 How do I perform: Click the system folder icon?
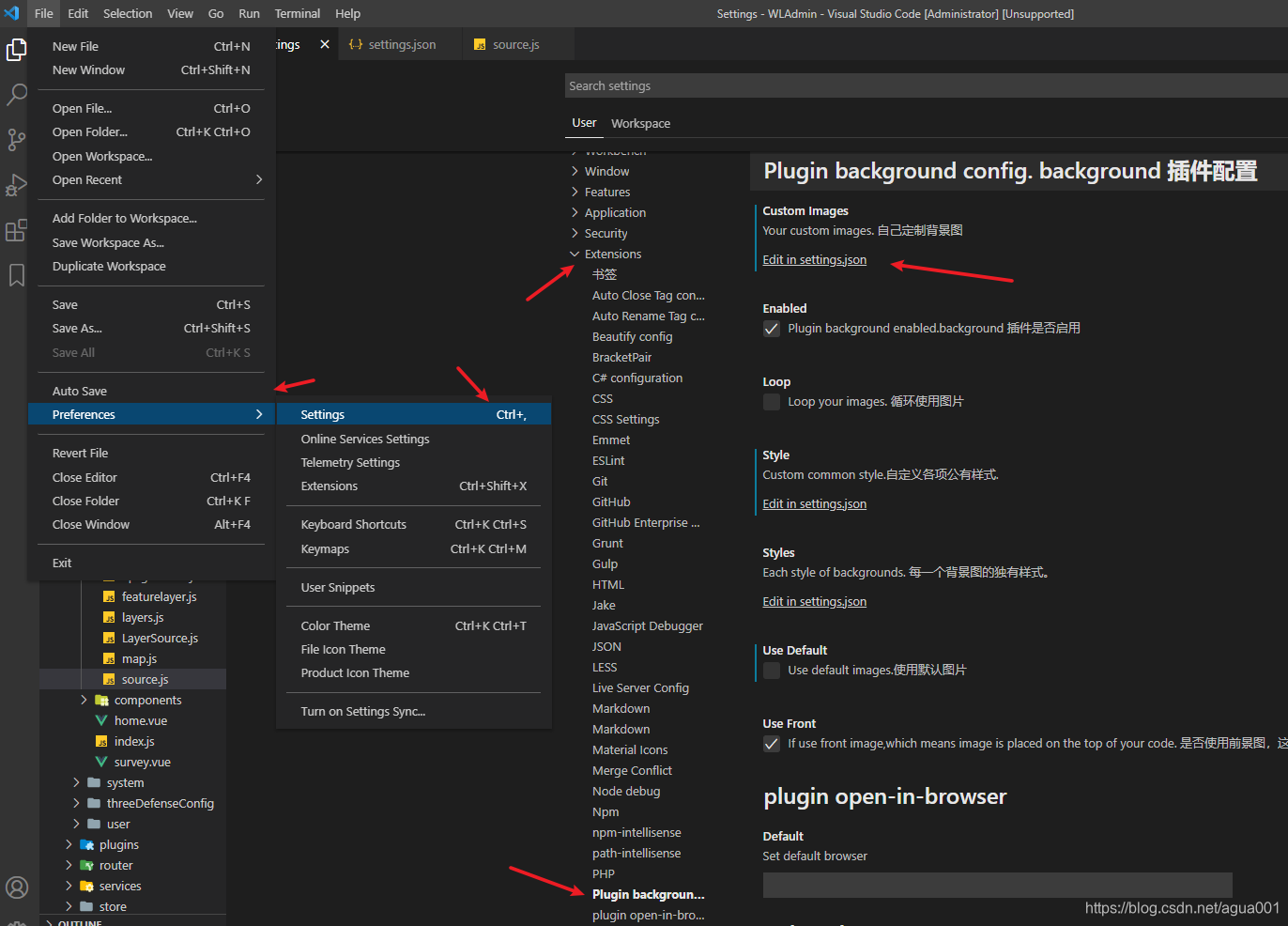pos(94,783)
